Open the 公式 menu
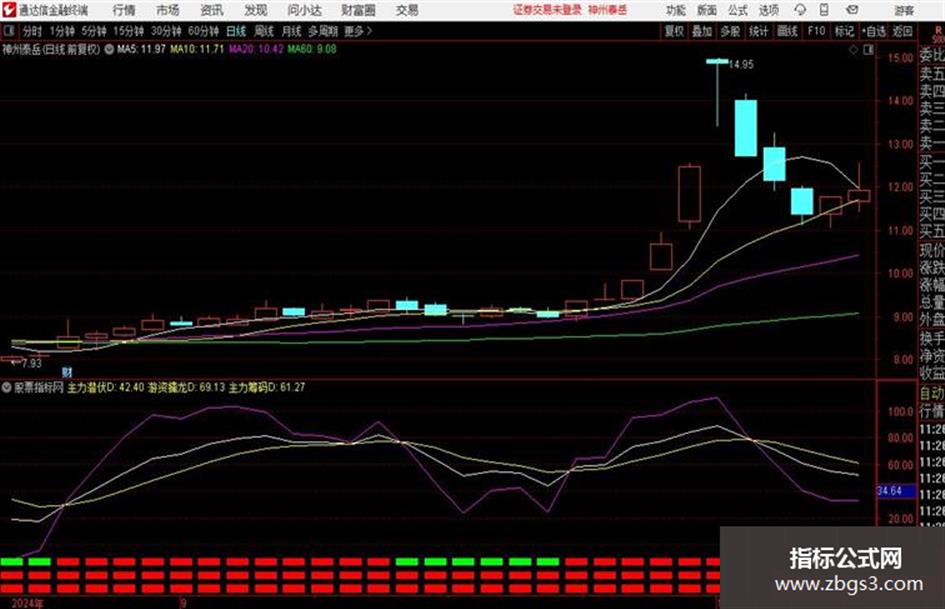This screenshot has height=609, width=945. (x=738, y=10)
